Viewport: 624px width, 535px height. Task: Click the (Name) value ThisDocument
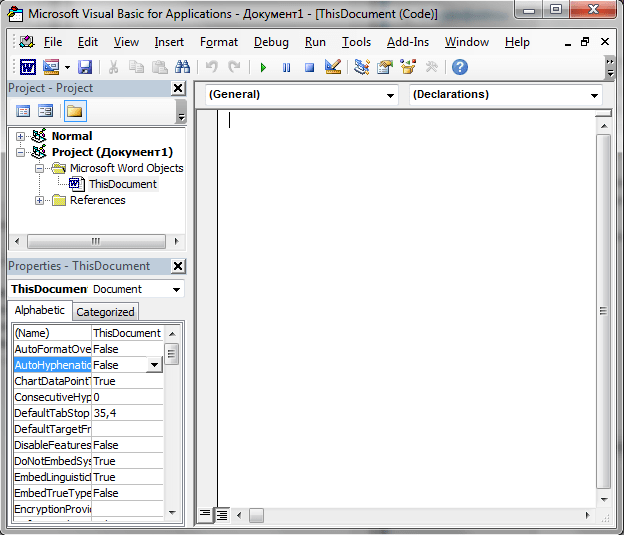point(127,333)
